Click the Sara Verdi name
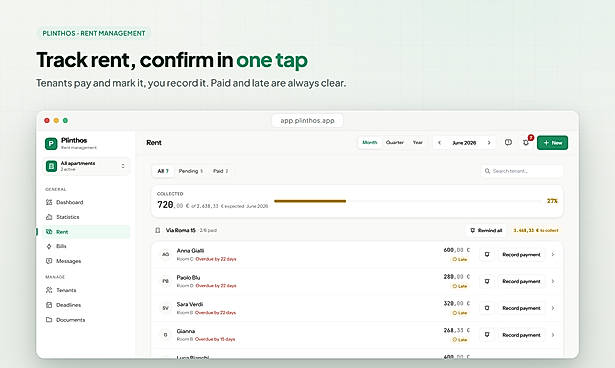The width and height of the screenshot is (615, 368). [190, 304]
